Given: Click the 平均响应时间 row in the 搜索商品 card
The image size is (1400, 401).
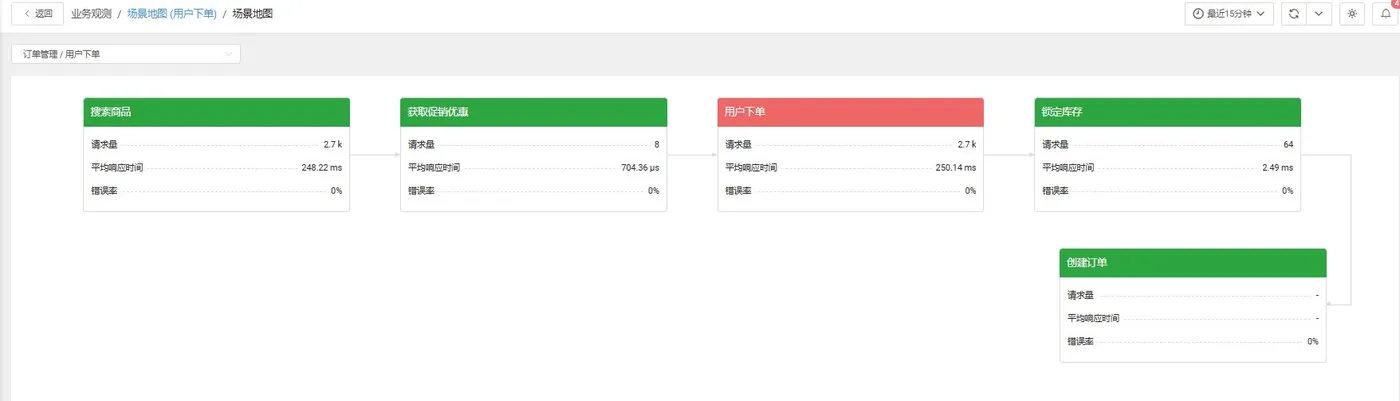Looking at the screenshot, I should coord(216,168).
